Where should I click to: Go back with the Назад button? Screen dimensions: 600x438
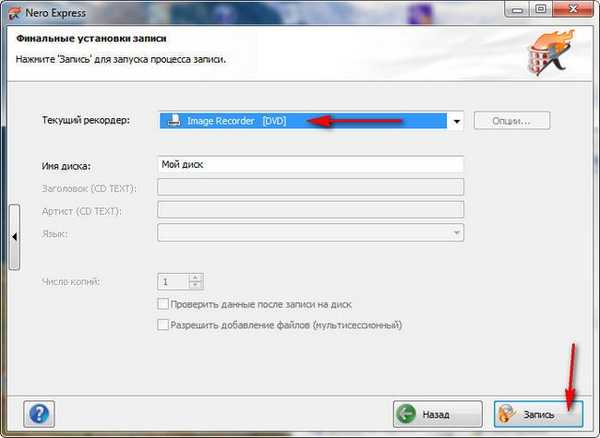click(x=437, y=414)
